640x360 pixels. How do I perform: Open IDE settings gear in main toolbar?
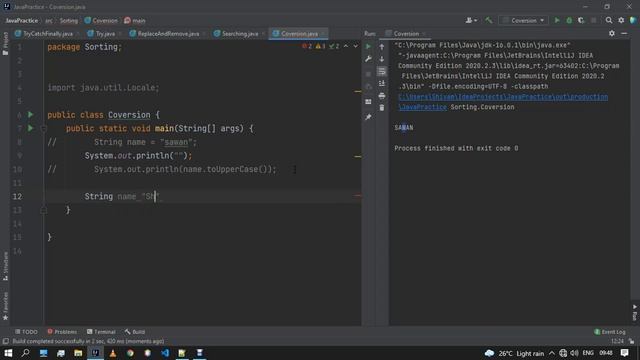point(621,20)
